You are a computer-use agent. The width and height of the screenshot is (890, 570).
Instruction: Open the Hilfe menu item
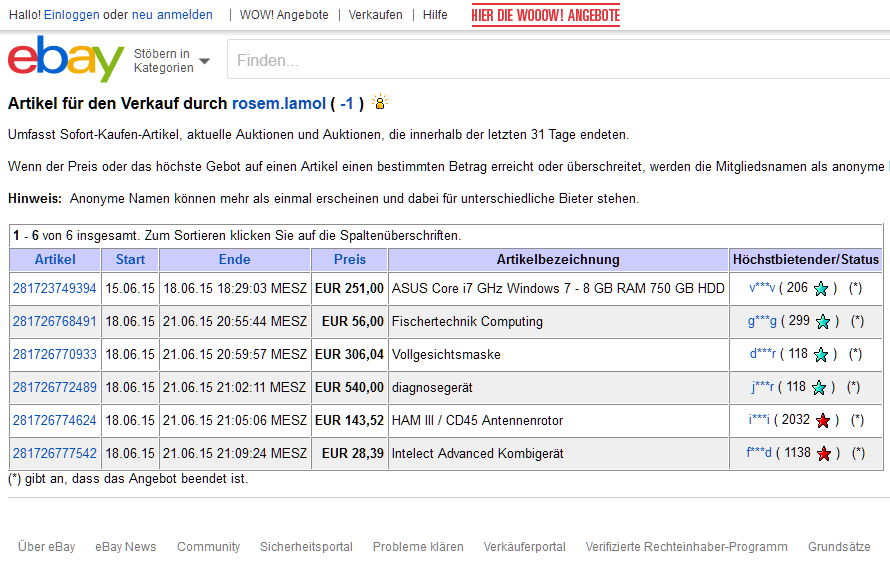(435, 15)
